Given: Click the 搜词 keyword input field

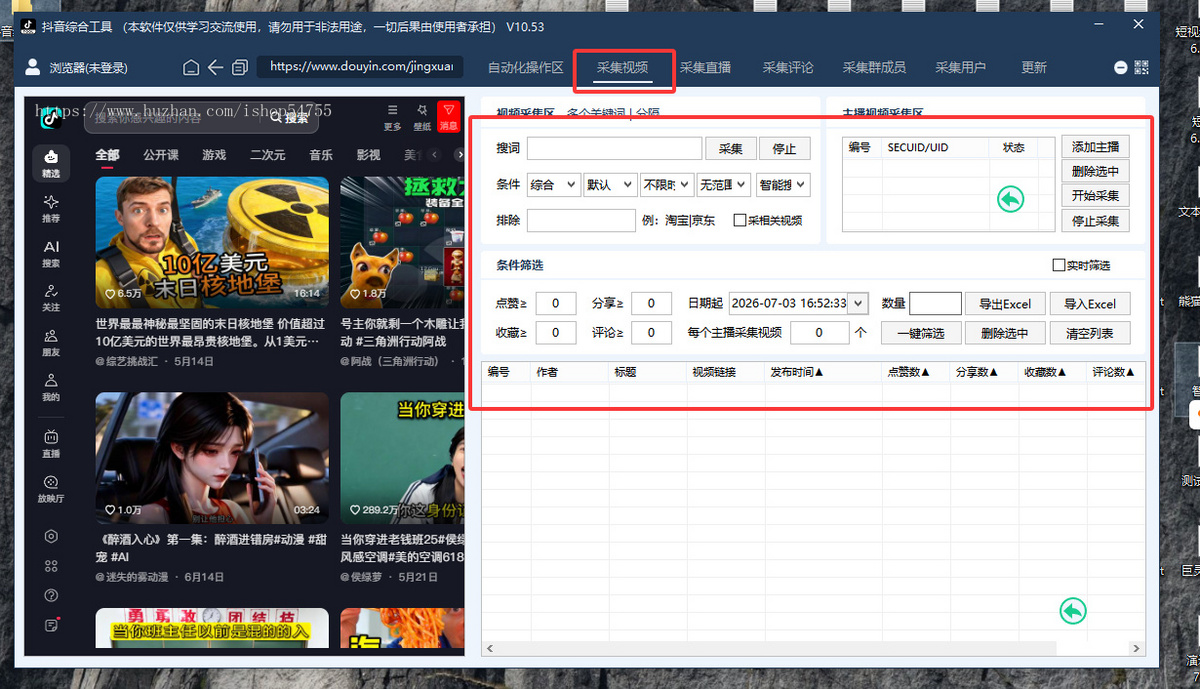Looking at the screenshot, I should [x=614, y=149].
